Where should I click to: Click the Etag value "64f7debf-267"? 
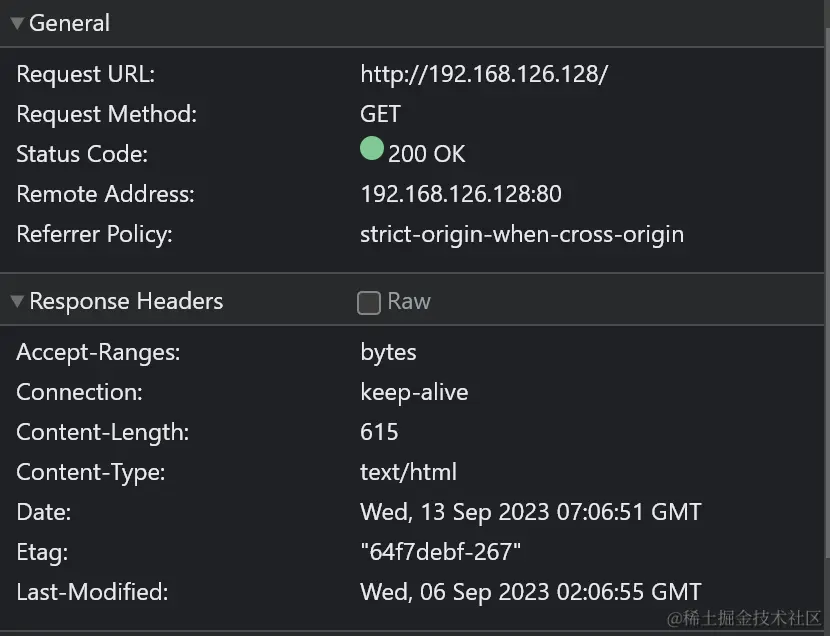pyautogui.click(x=440, y=552)
